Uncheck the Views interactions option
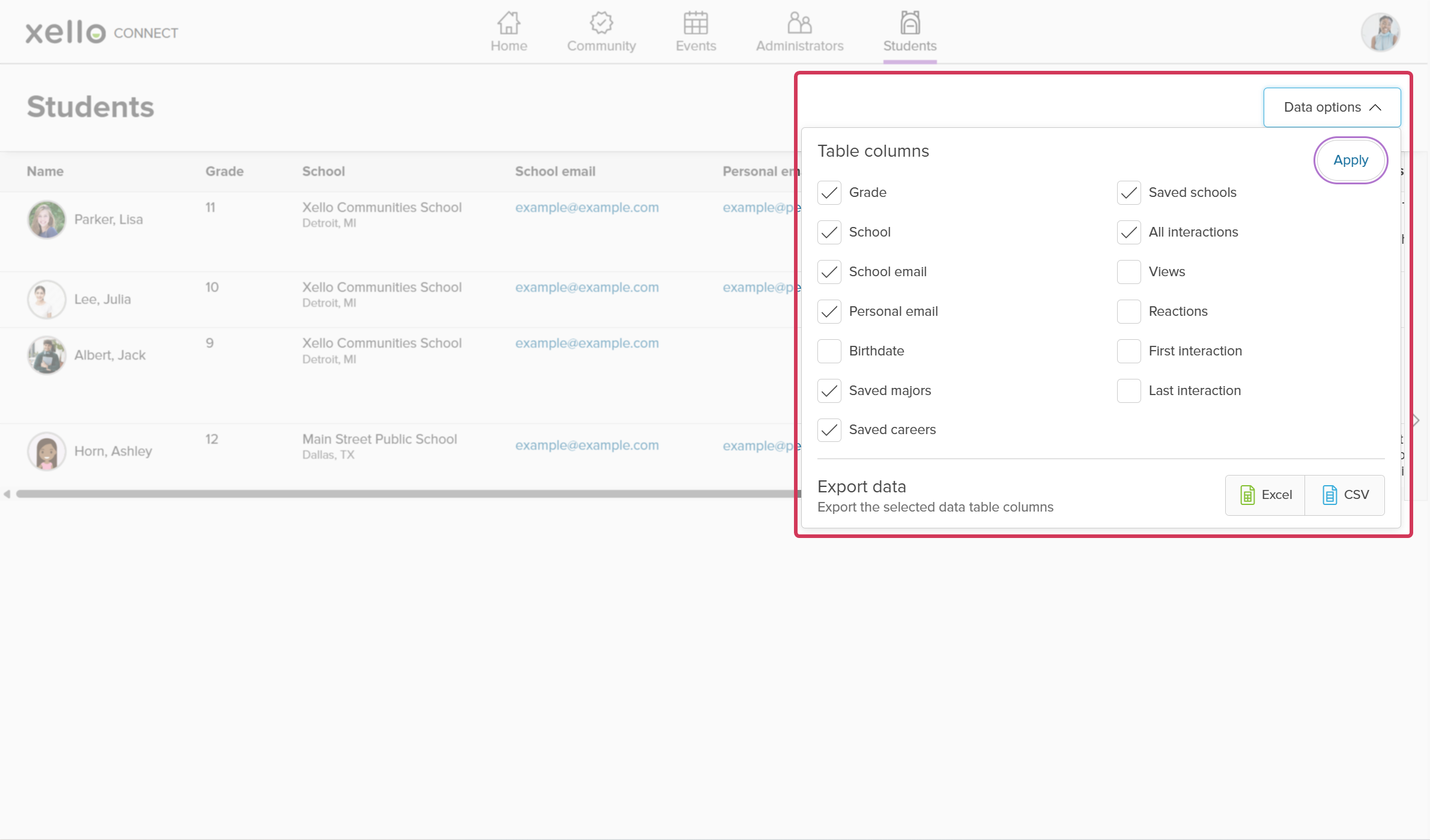The height and width of the screenshot is (840, 1430). tap(1129, 271)
